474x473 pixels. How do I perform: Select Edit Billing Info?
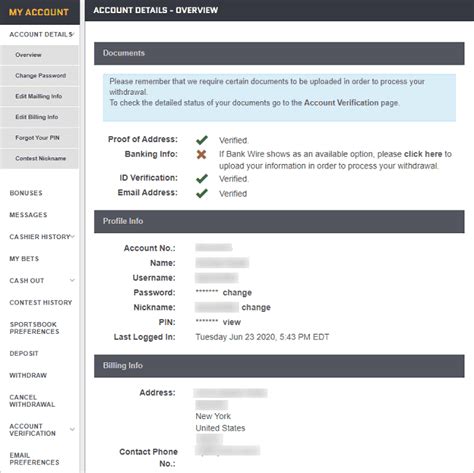(x=40, y=117)
